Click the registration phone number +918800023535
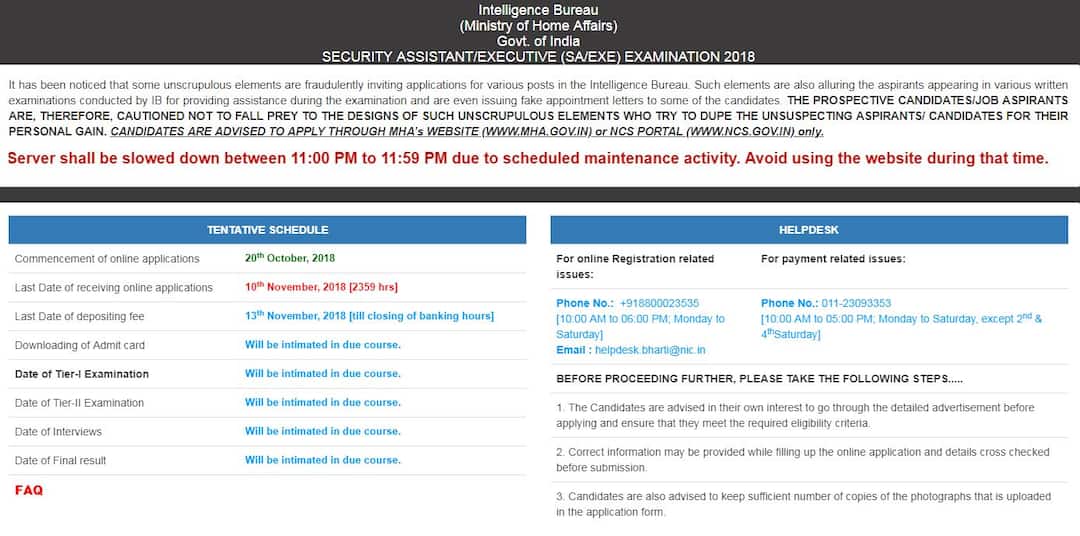This screenshot has width=1080, height=536. 659,303
